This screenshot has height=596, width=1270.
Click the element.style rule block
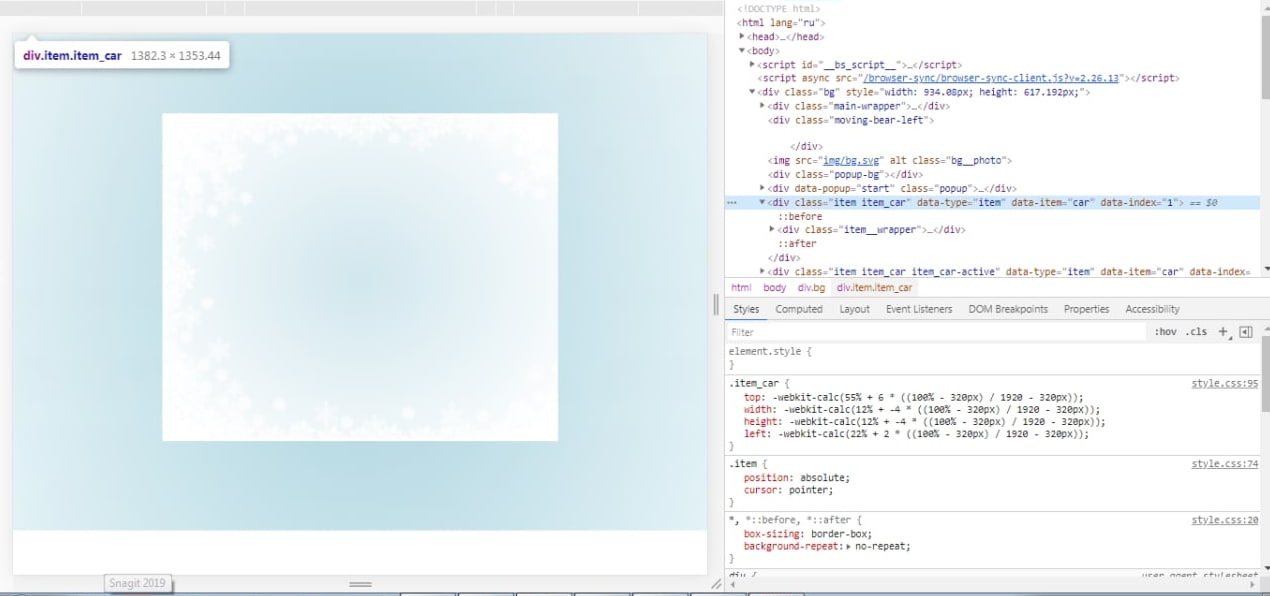tap(992, 358)
